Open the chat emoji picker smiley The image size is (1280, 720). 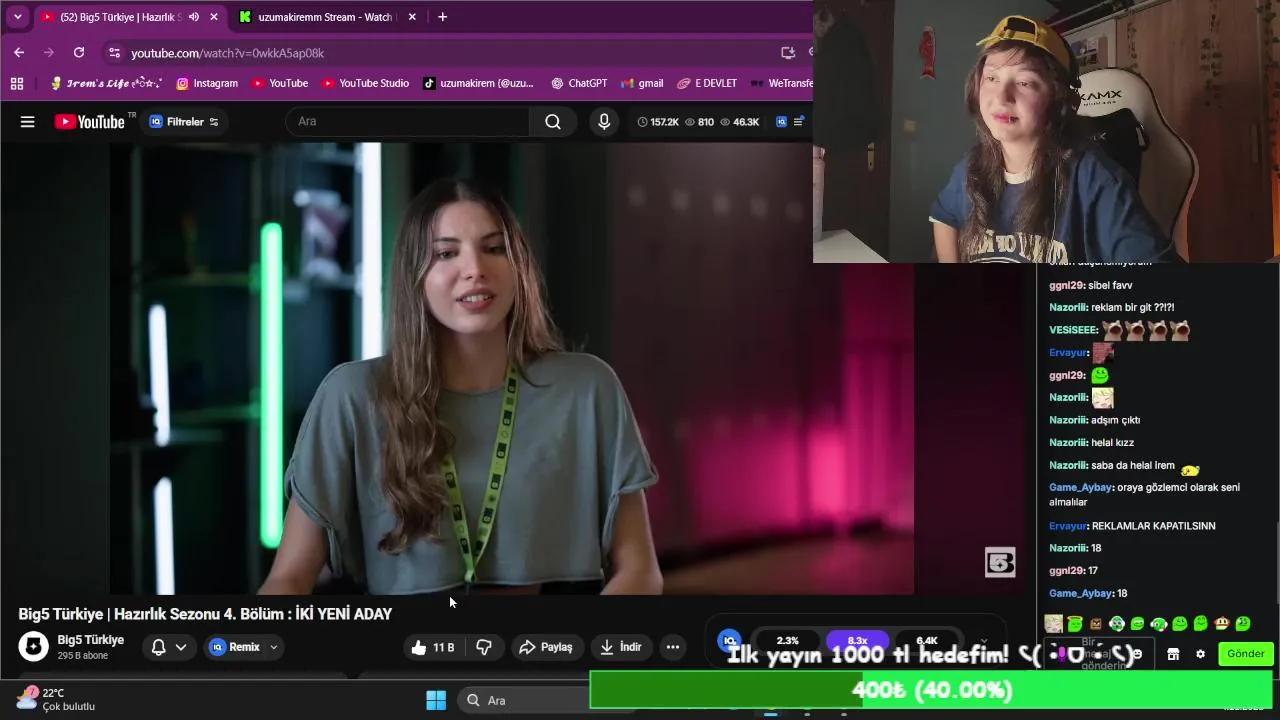point(1137,654)
